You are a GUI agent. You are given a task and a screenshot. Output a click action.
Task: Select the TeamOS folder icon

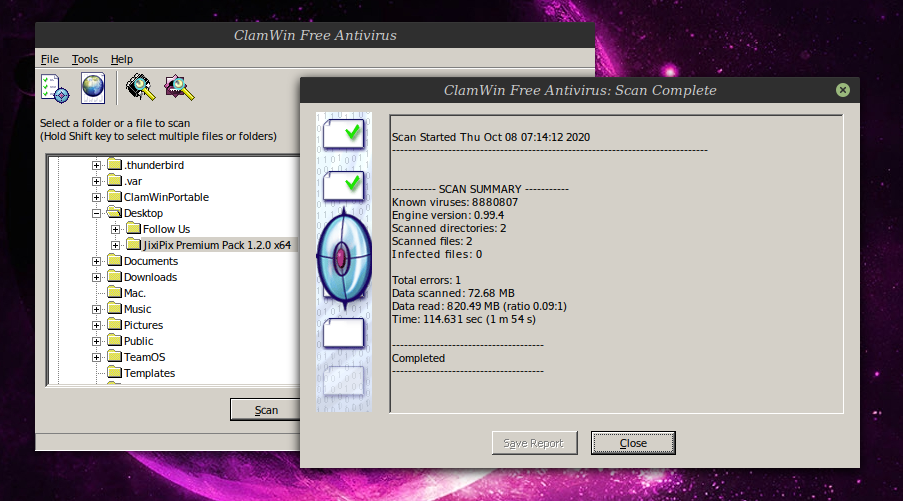115,357
